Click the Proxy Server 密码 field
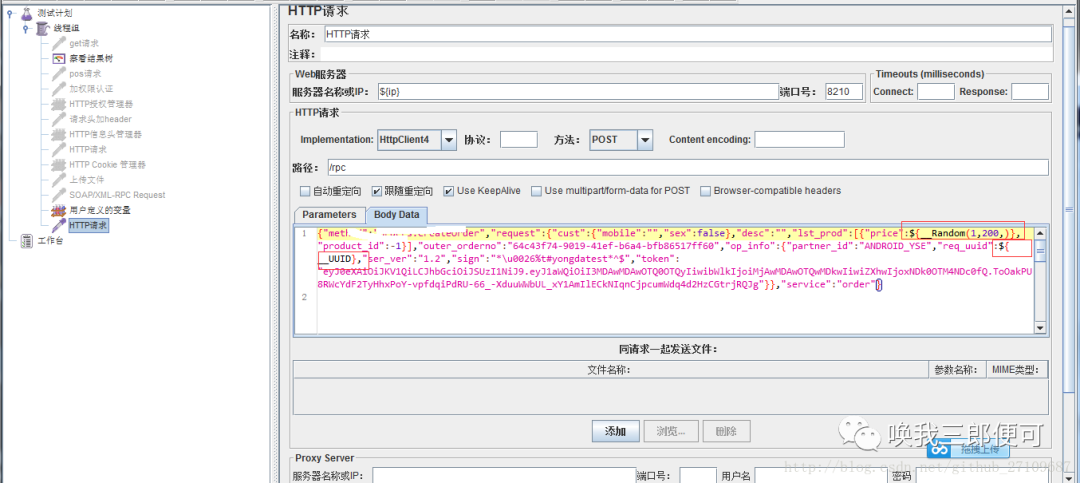This screenshot has height=483, width=1080. point(982,476)
